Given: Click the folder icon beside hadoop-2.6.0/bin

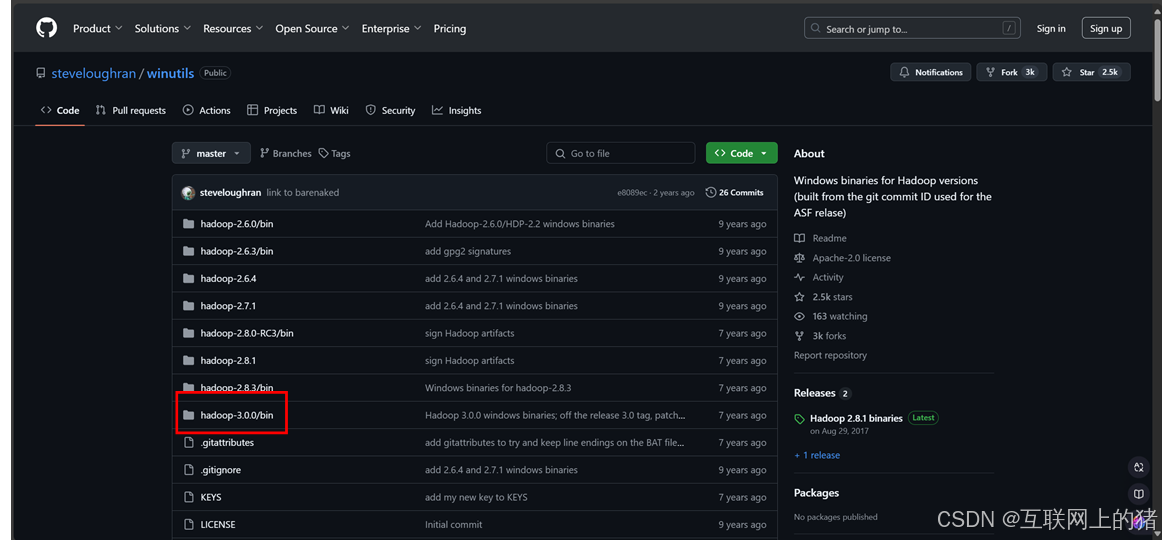Looking at the screenshot, I should point(188,224).
